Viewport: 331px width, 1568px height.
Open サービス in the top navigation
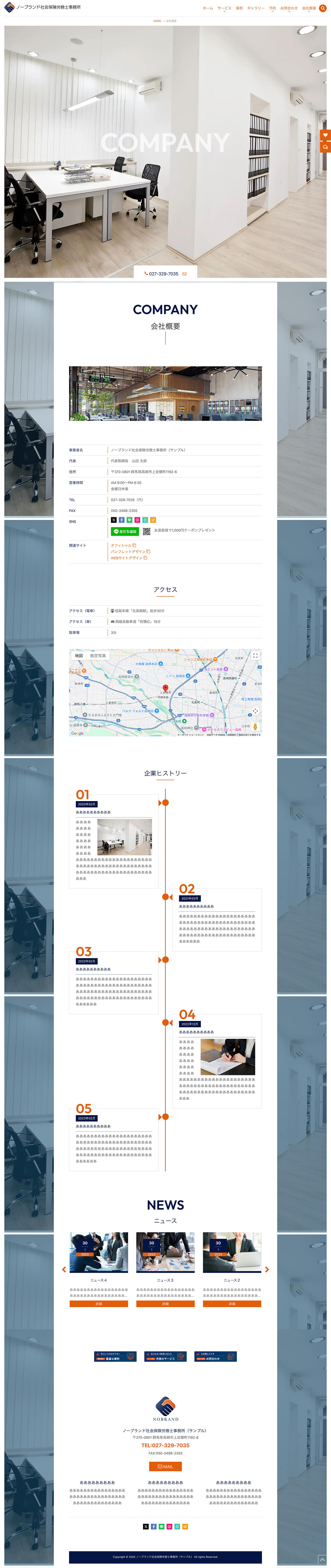pos(225,9)
